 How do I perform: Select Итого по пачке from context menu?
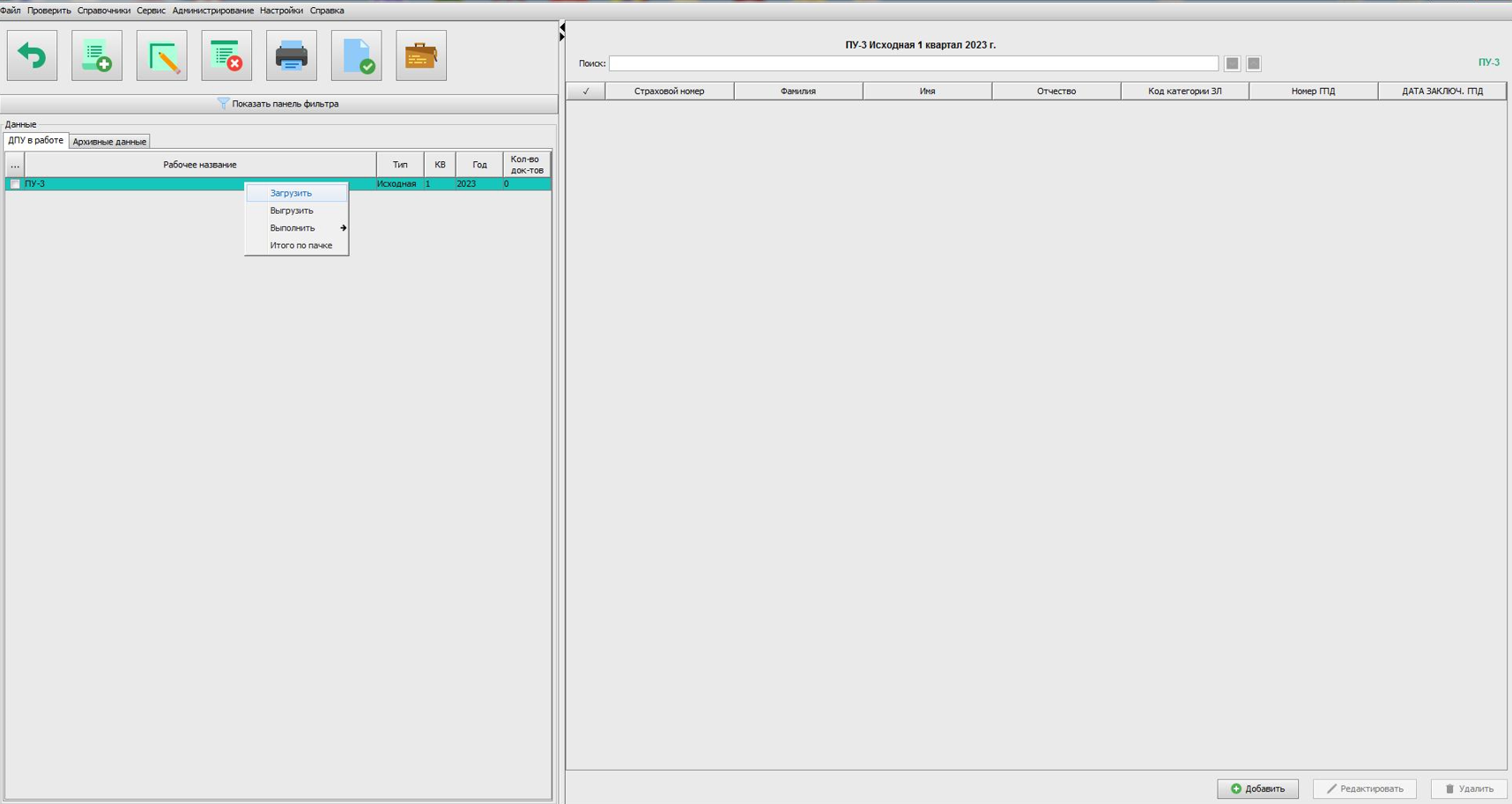click(300, 246)
